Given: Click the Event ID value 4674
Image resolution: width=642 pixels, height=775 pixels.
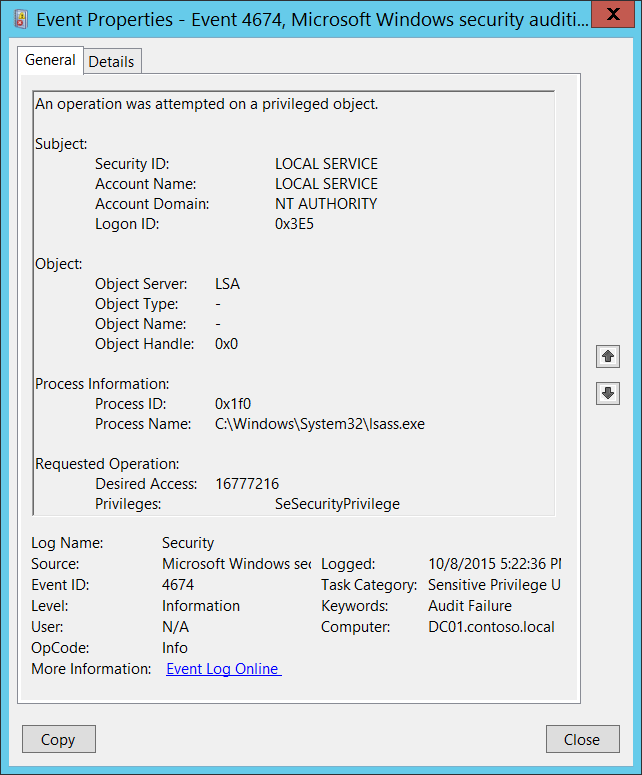Looking at the screenshot, I should click(x=178, y=585).
